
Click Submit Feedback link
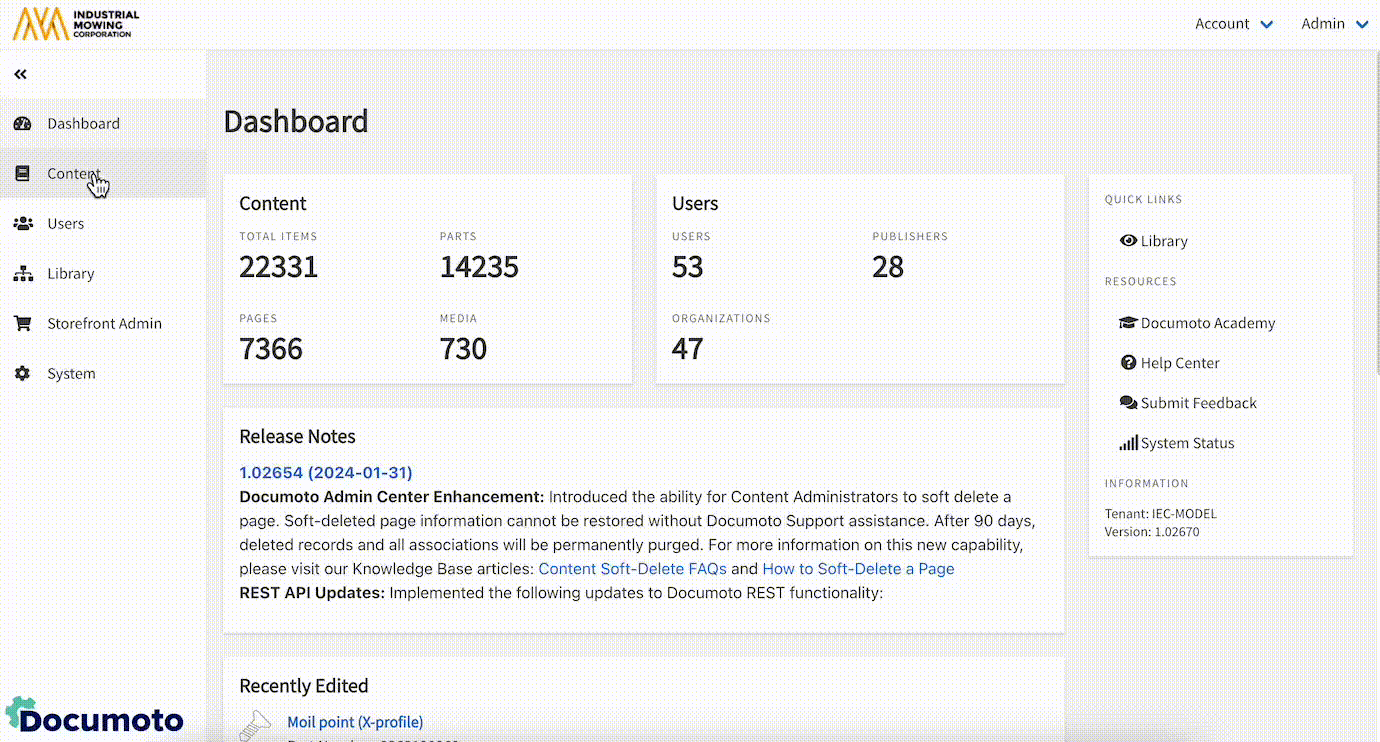1198,403
